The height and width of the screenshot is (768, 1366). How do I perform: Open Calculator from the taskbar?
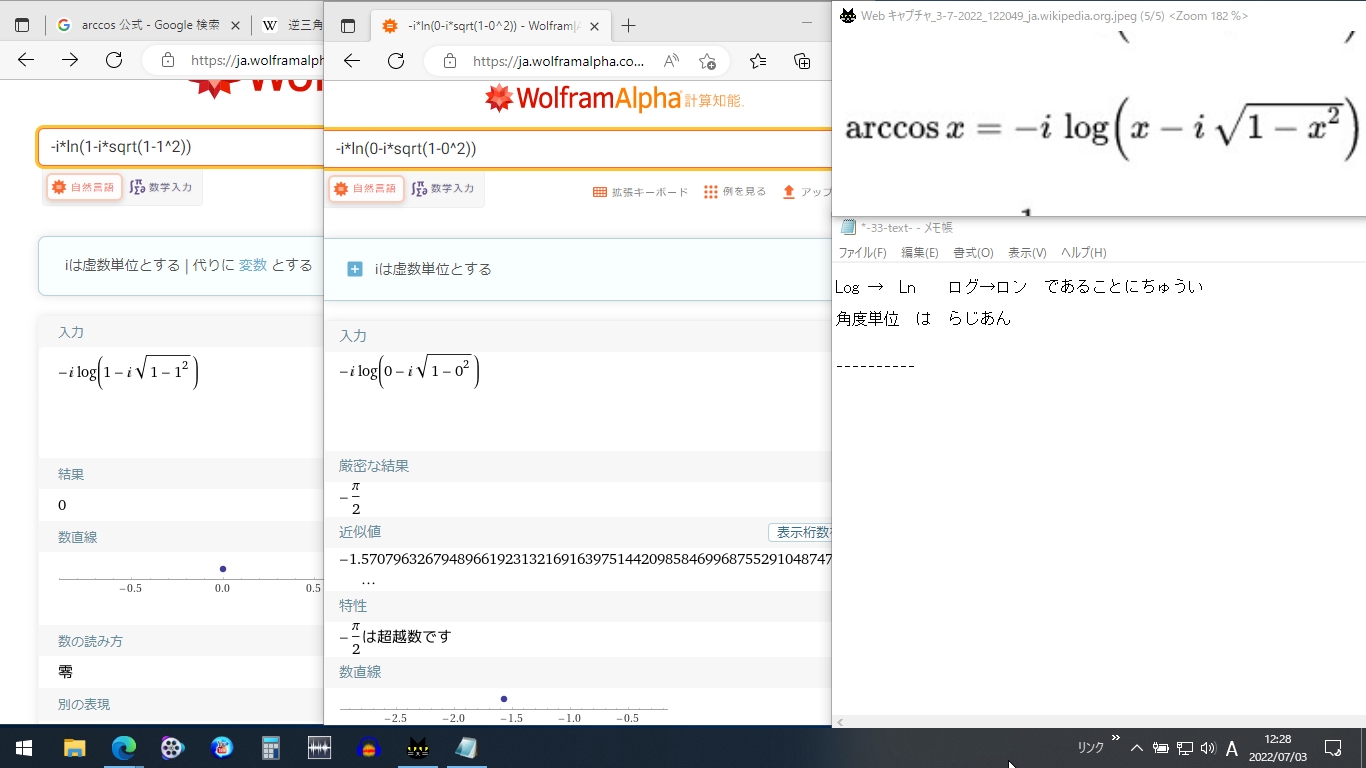pyautogui.click(x=270, y=748)
